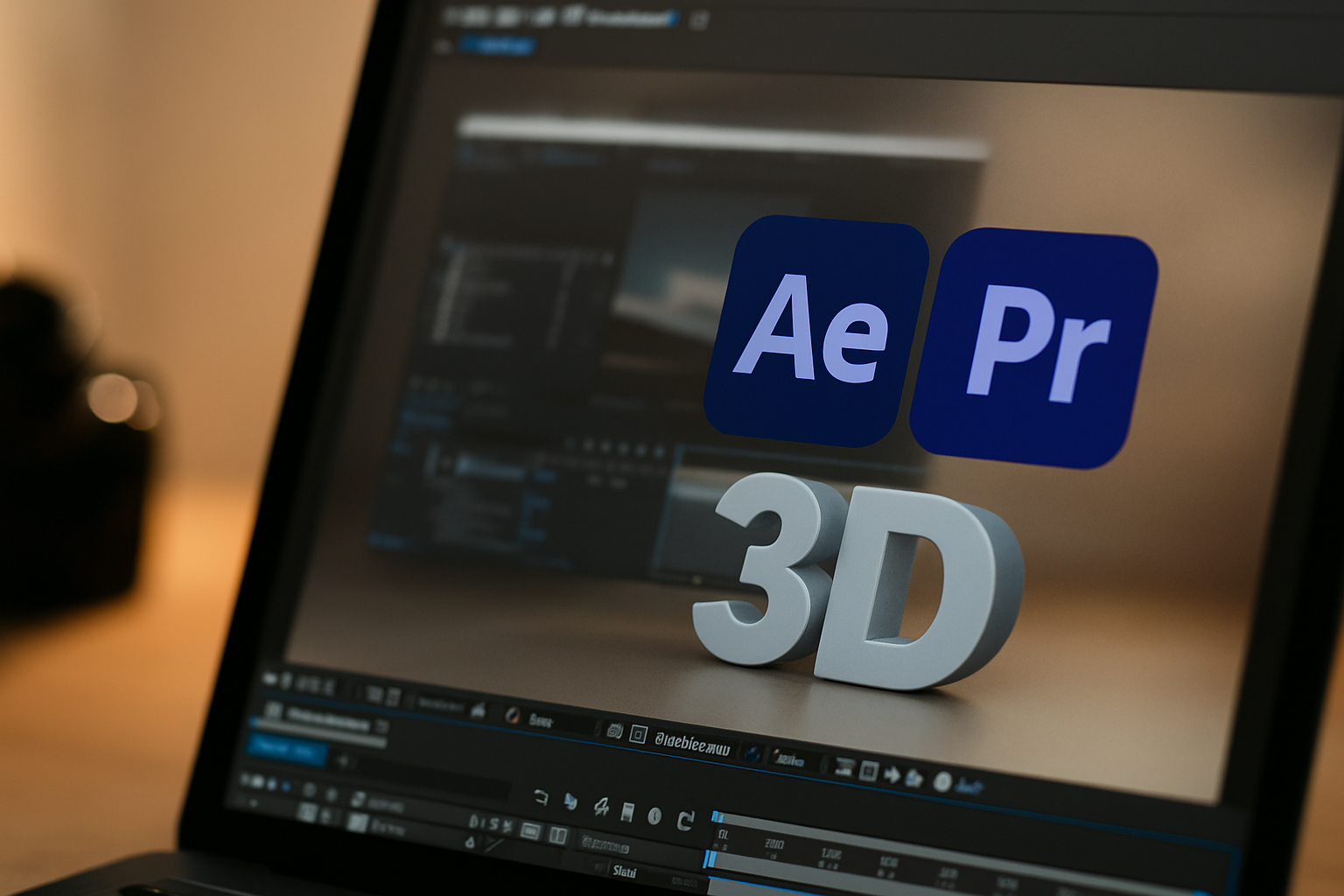Select the timeline tab labeled 'Slati'
Viewport: 1344px width, 896px height.
(625, 871)
